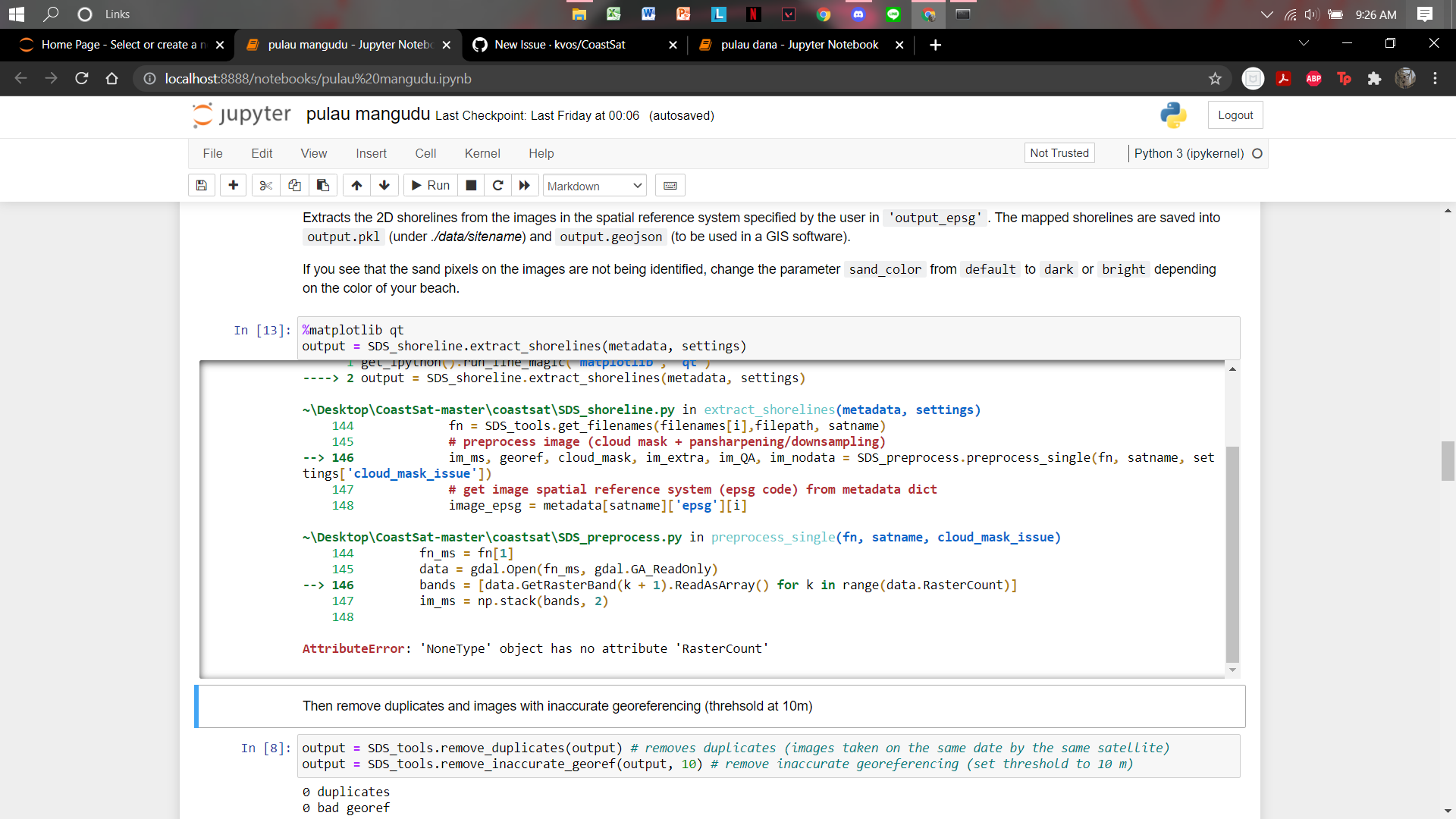Click the Jupyter logo to go home
The image size is (1456, 819).
pos(240,115)
